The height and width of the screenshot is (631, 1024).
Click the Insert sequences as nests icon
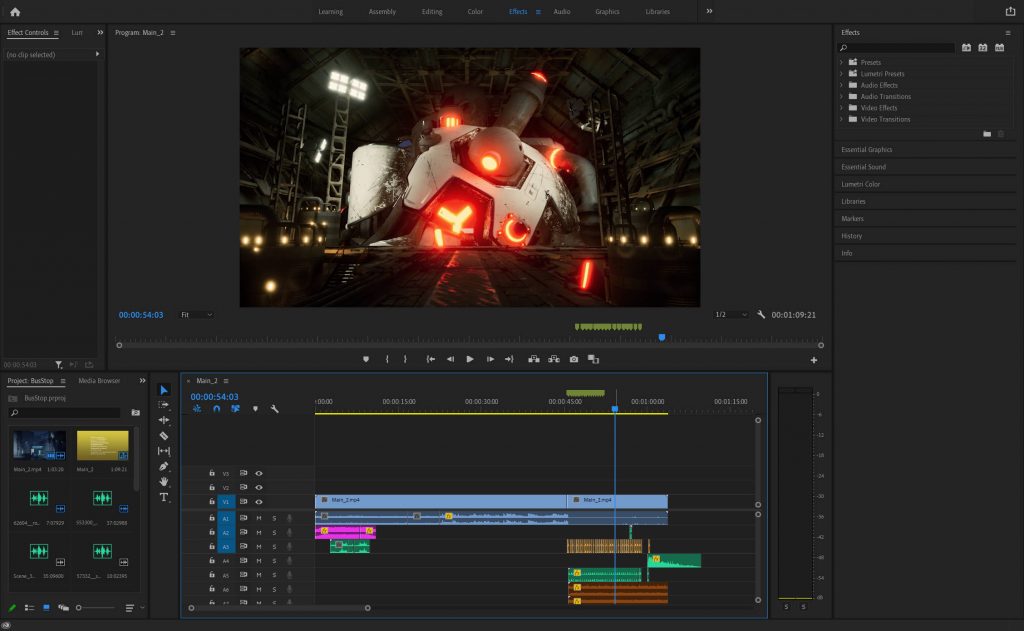[x=197, y=409]
